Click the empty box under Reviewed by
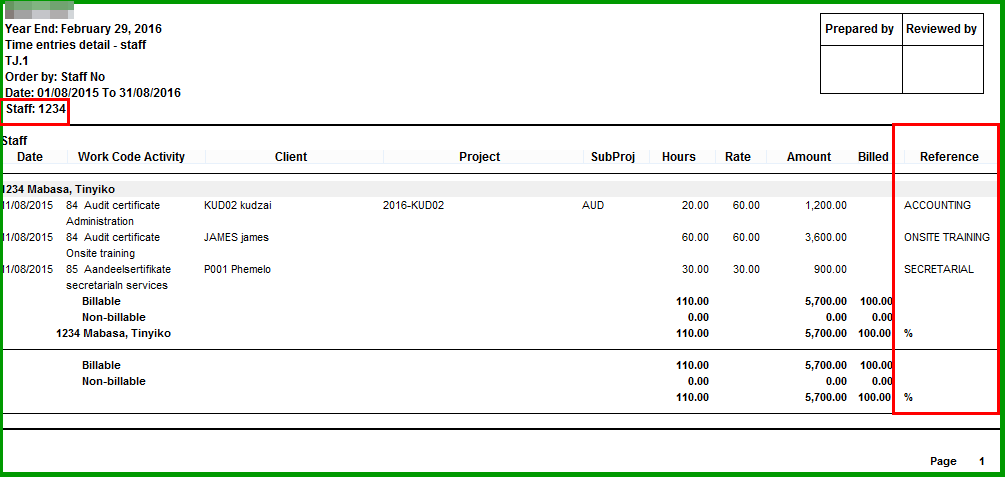Image resolution: width=1005 pixels, height=477 pixels. [942, 69]
